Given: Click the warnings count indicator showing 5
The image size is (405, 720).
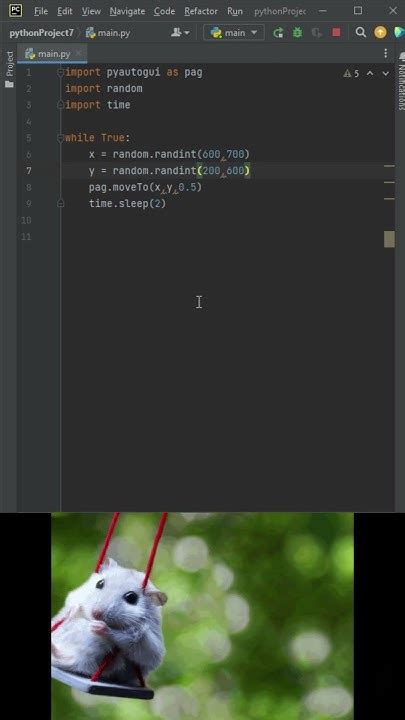Looking at the screenshot, I should pyautogui.click(x=351, y=73).
